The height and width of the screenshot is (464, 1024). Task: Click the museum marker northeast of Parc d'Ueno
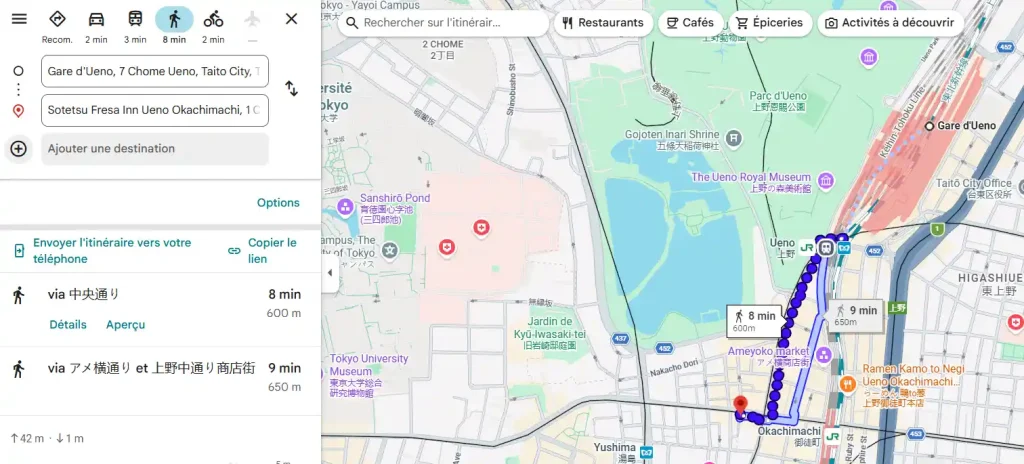(869, 57)
